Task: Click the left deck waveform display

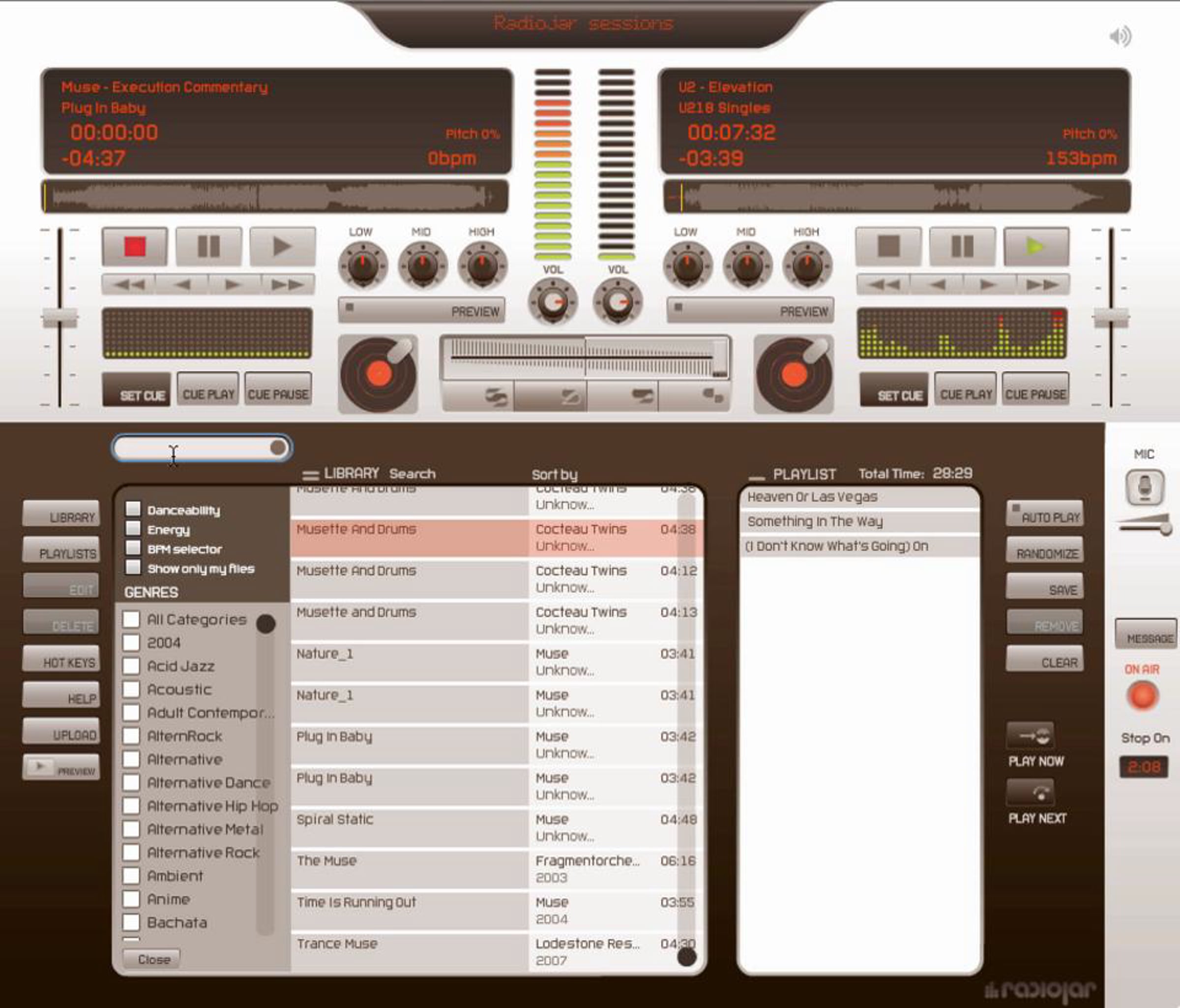Action: [x=274, y=197]
